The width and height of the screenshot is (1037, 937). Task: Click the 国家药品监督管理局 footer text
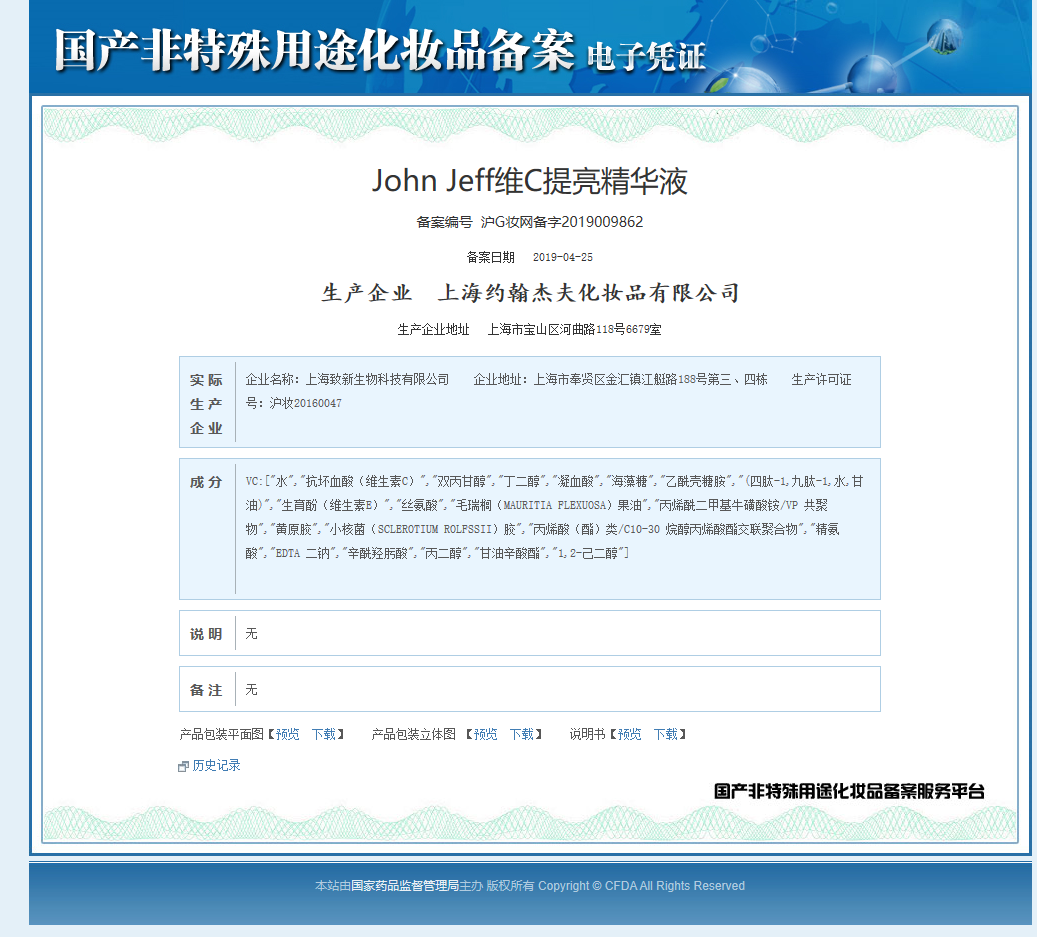pos(405,885)
